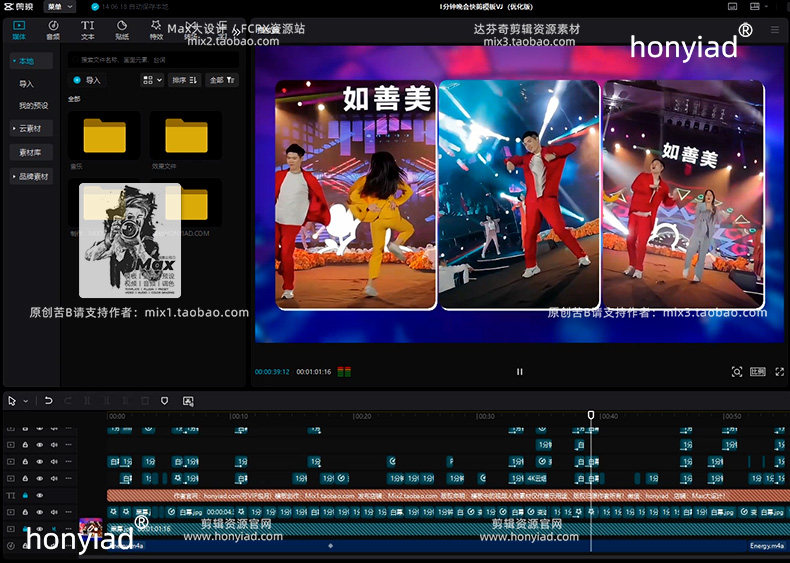Pause playback in the preview player
790x563 pixels.
pos(519,371)
